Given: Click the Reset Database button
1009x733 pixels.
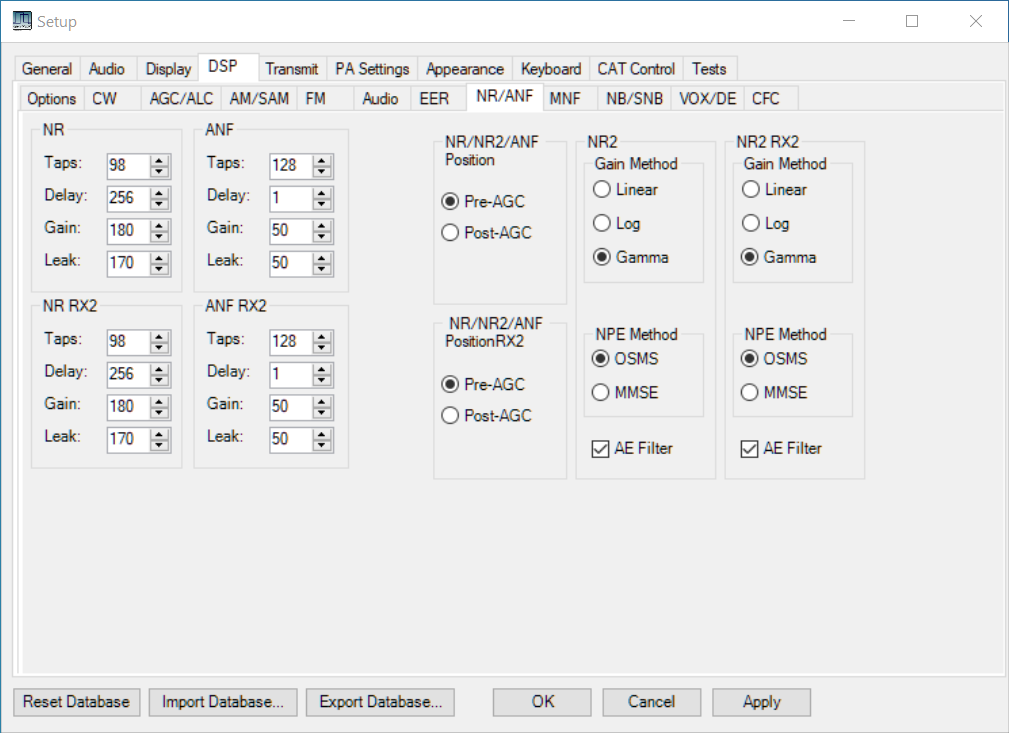Looking at the screenshot, I should (76, 702).
